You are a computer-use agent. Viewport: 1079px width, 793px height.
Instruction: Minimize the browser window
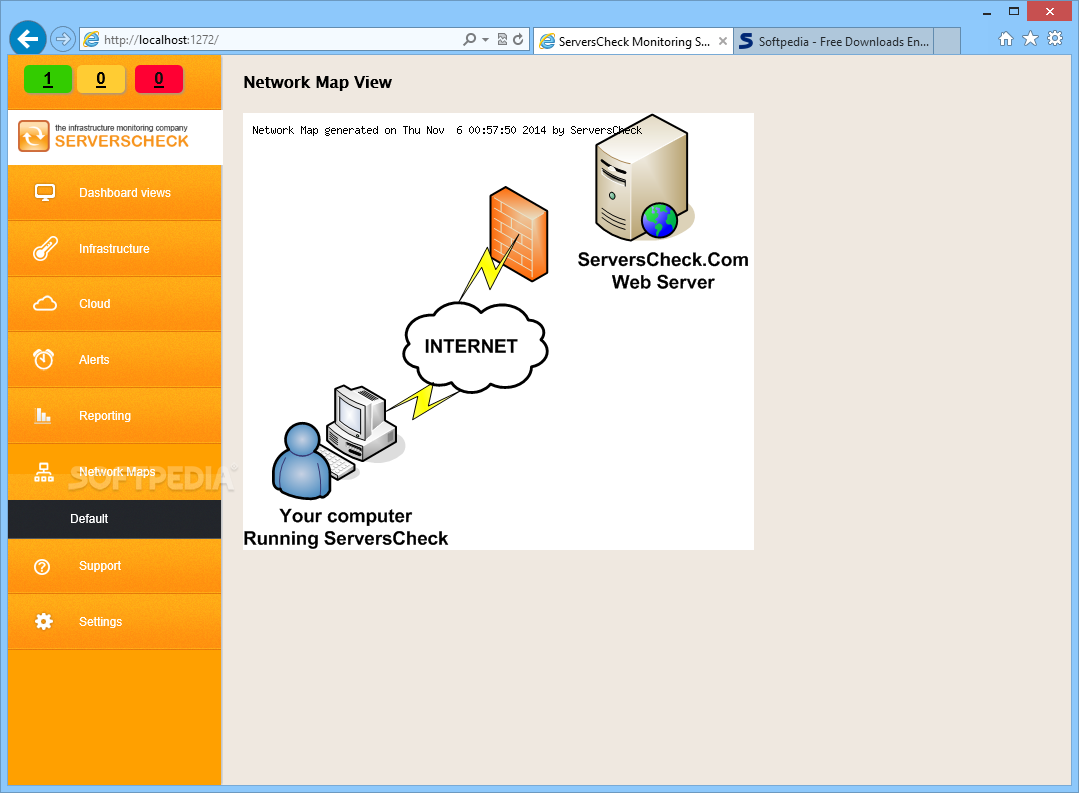(986, 12)
